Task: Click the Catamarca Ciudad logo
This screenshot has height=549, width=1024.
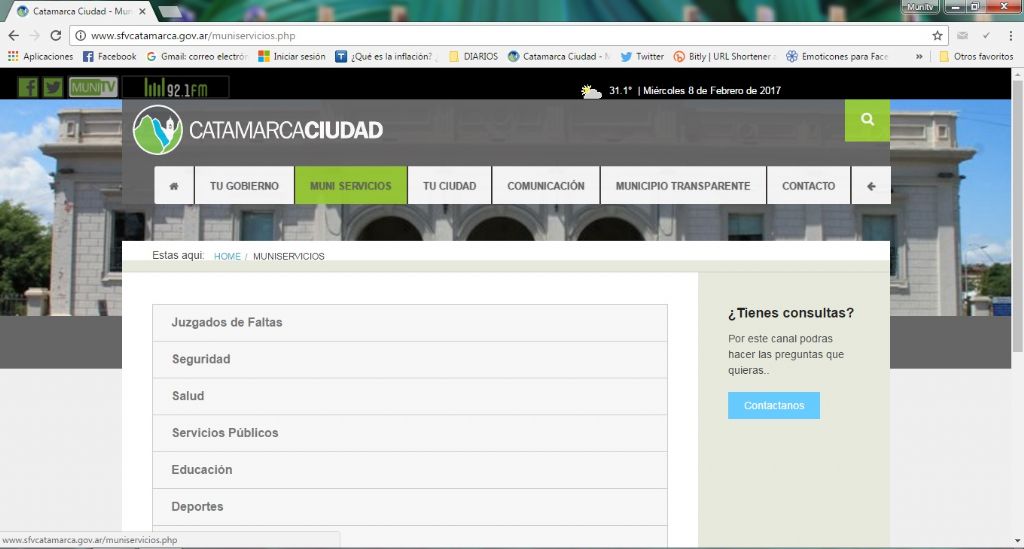Action: click(258, 130)
